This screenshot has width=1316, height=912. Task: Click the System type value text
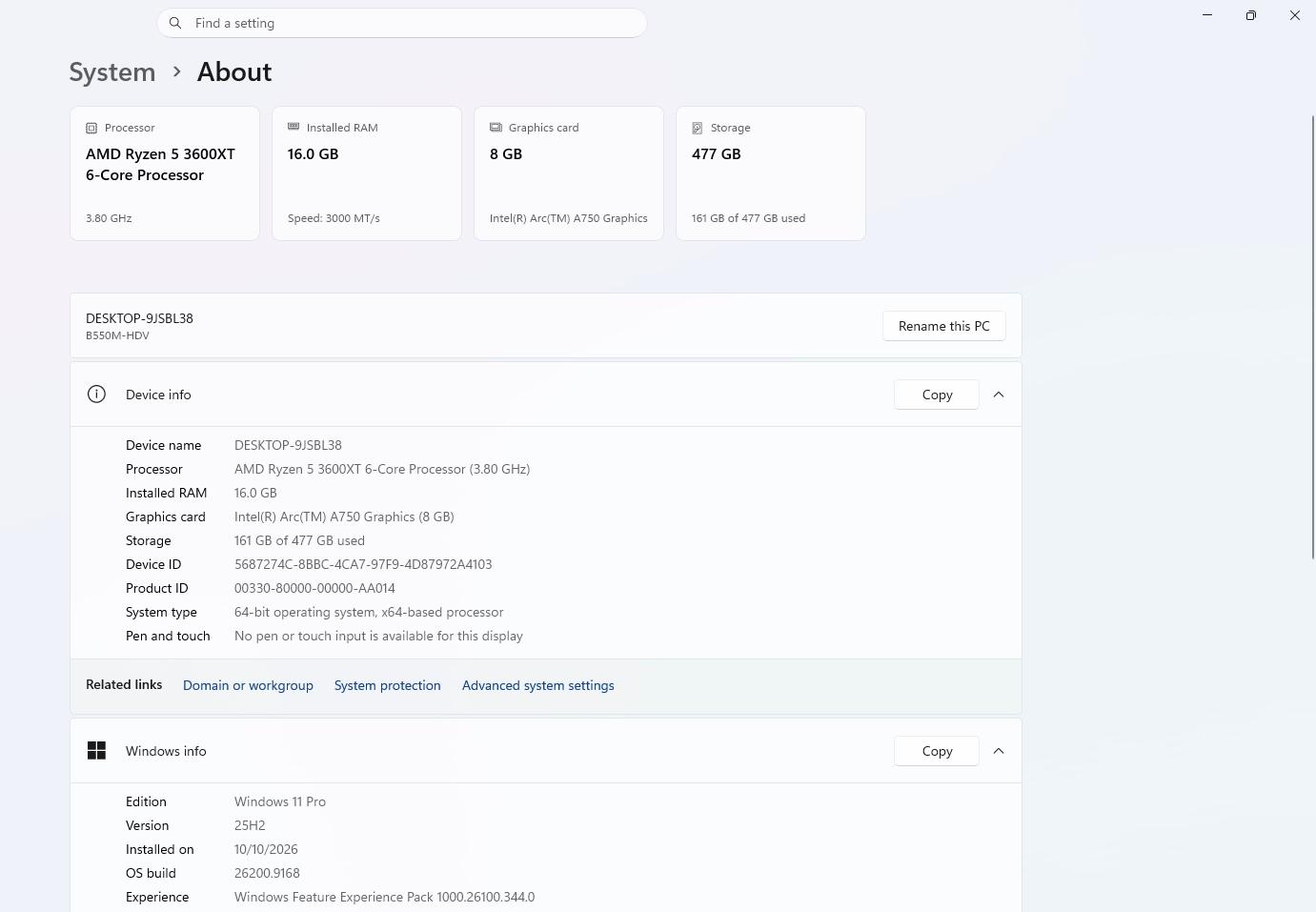tap(369, 612)
